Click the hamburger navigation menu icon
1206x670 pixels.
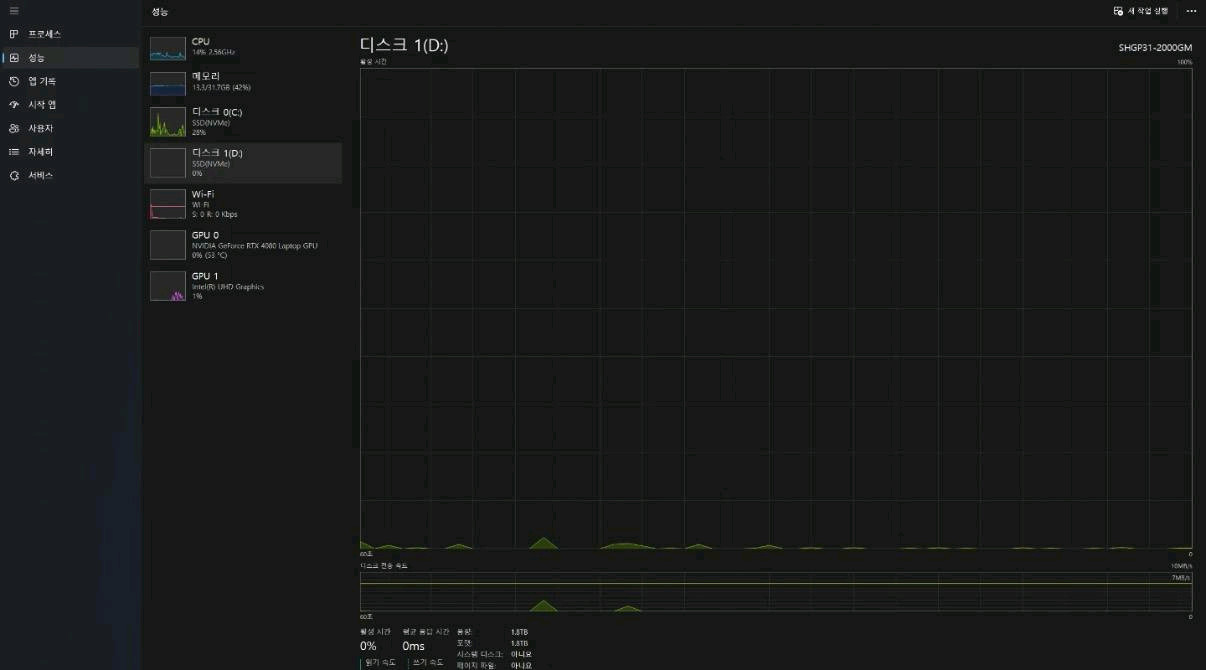tap(14, 10)
